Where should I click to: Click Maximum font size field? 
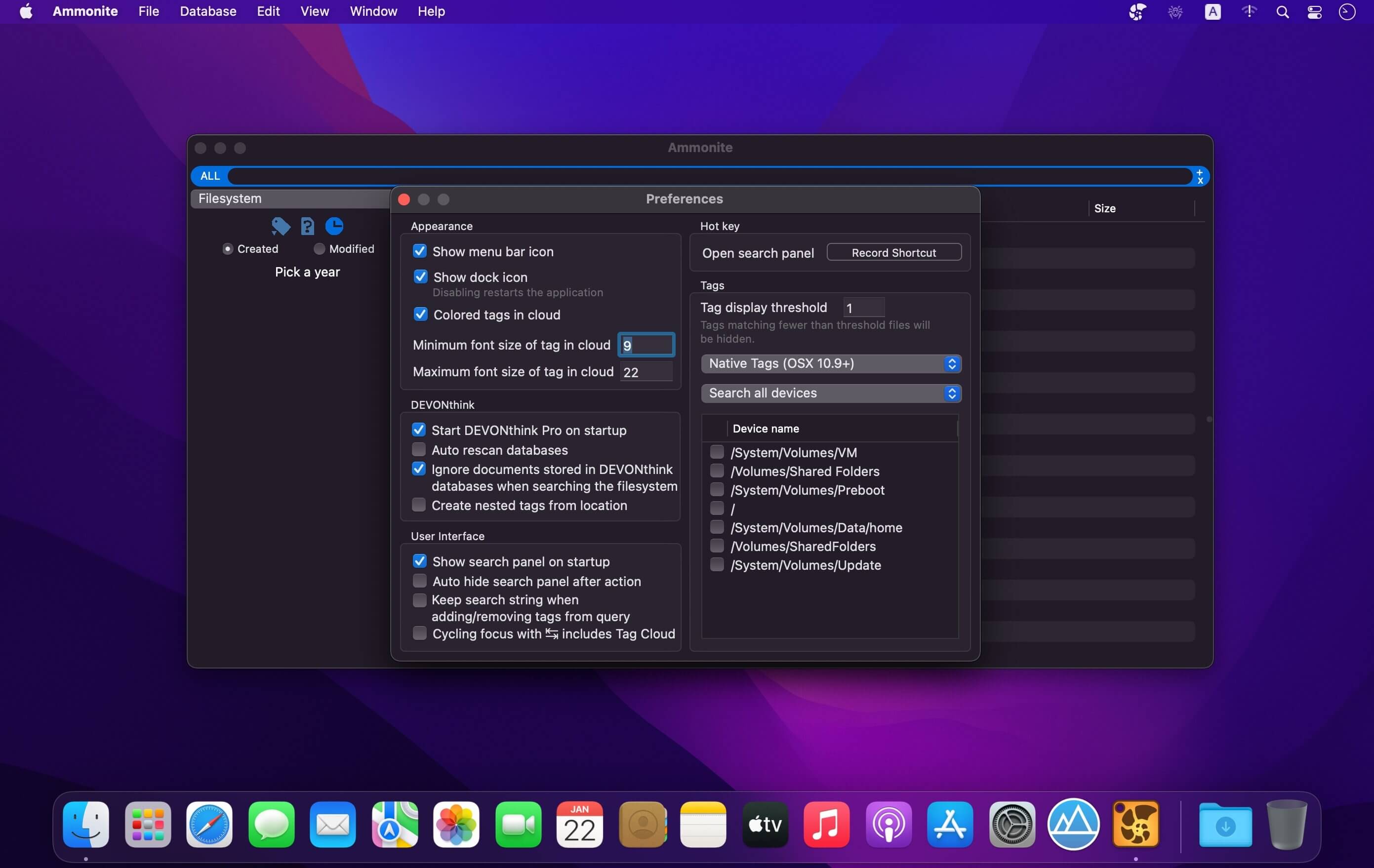647,372
